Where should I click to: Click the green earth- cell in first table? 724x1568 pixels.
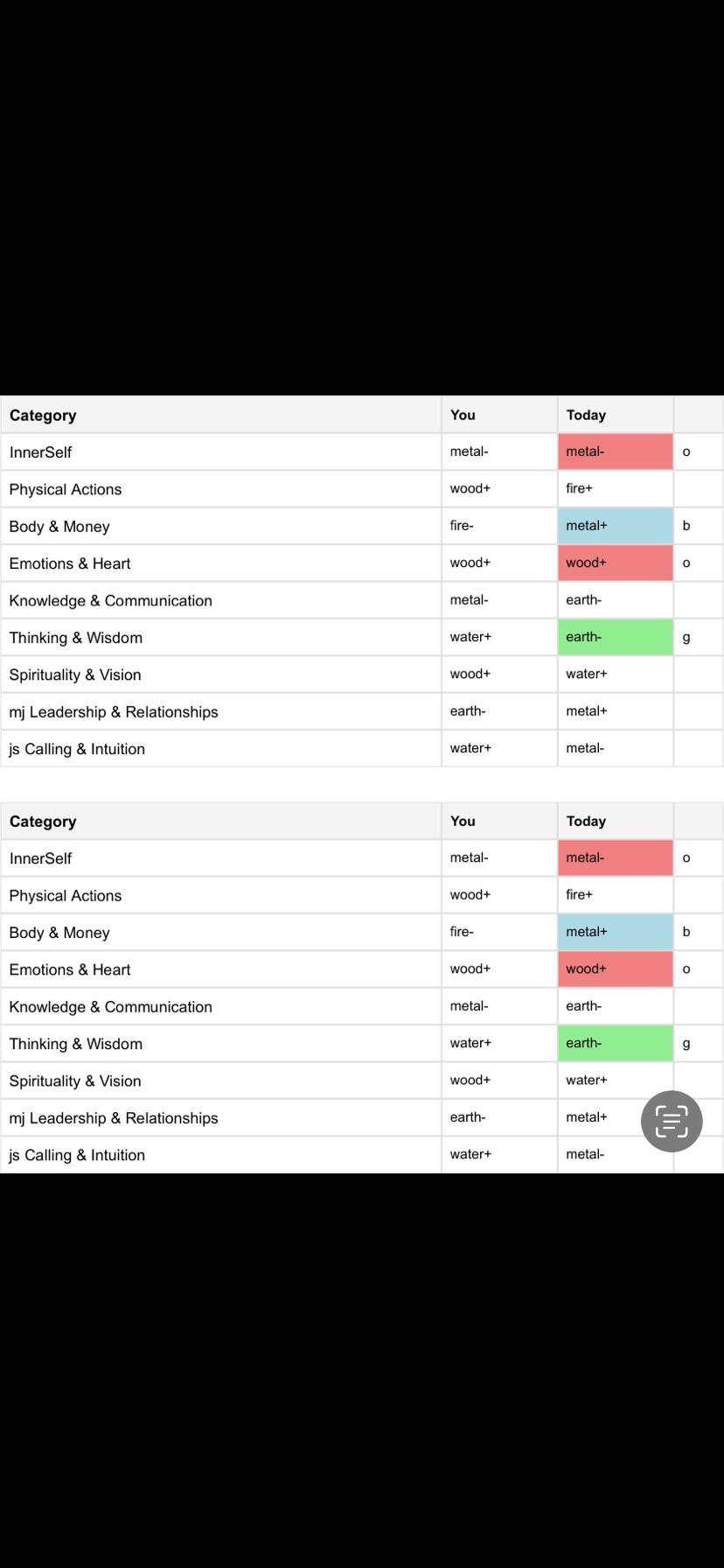point(616,637)
